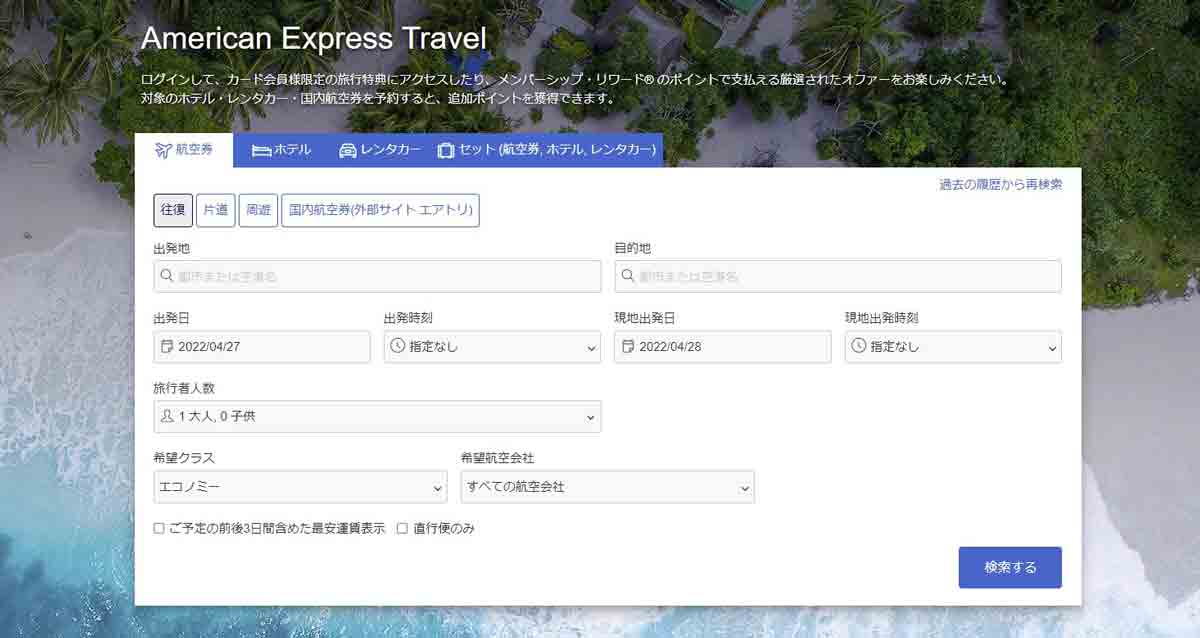Click the clock icon in the 現地出発時刻 field

coord(858,347)
